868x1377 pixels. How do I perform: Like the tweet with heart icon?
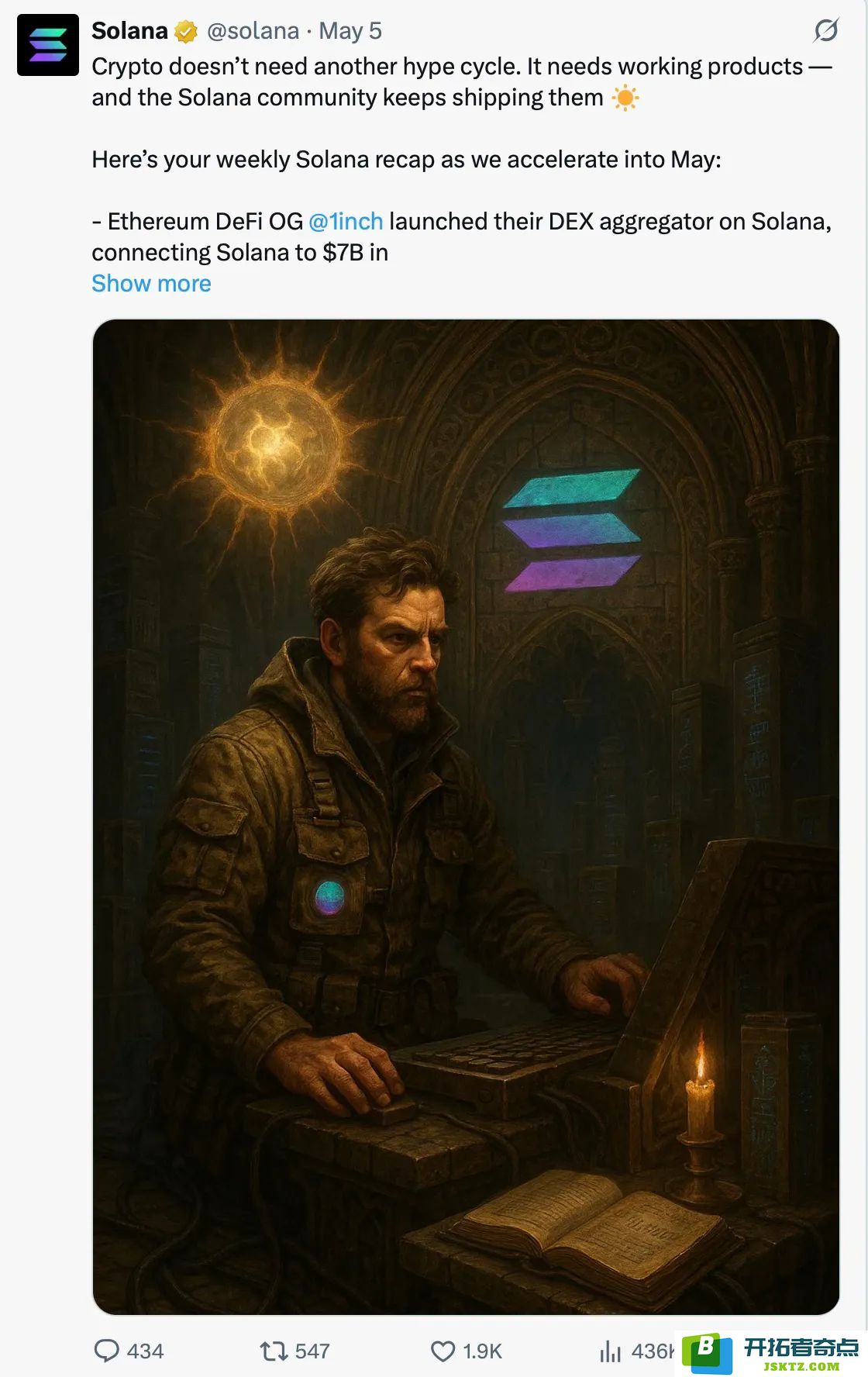[443, 1351]
